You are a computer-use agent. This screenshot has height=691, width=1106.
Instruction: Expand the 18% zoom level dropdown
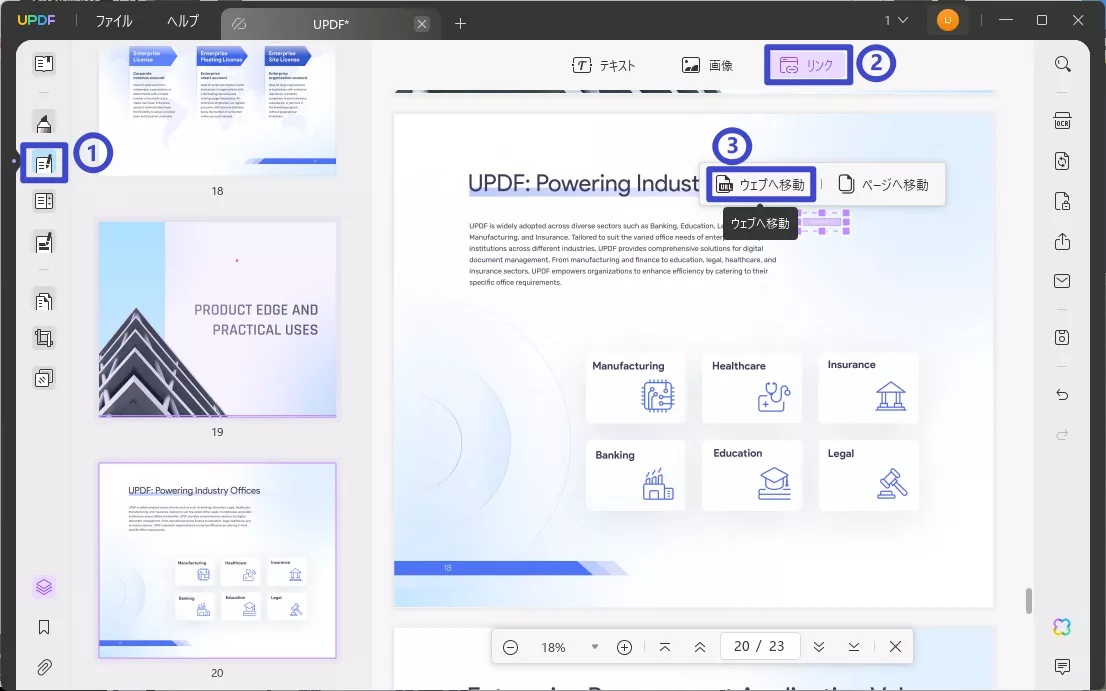595,647
